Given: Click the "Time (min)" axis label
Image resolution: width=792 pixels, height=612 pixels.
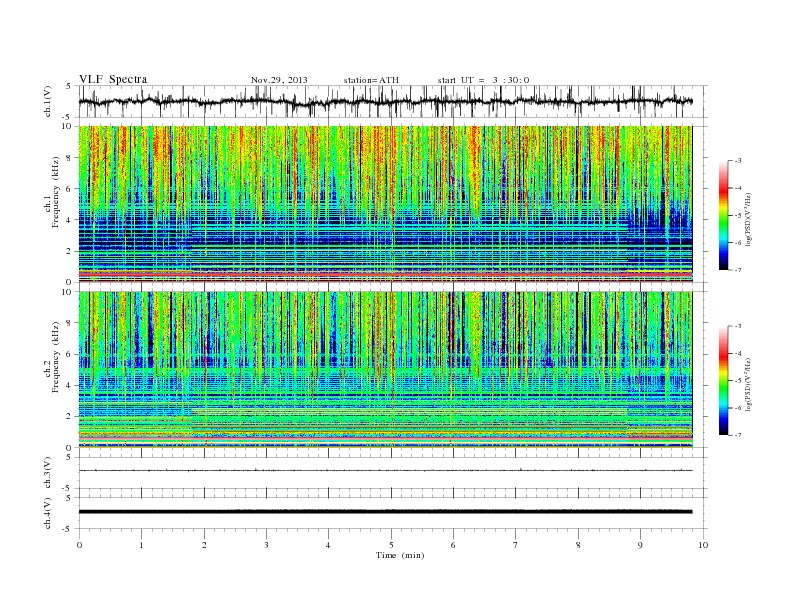Looking at the screenshot, I should coord(400,555).
